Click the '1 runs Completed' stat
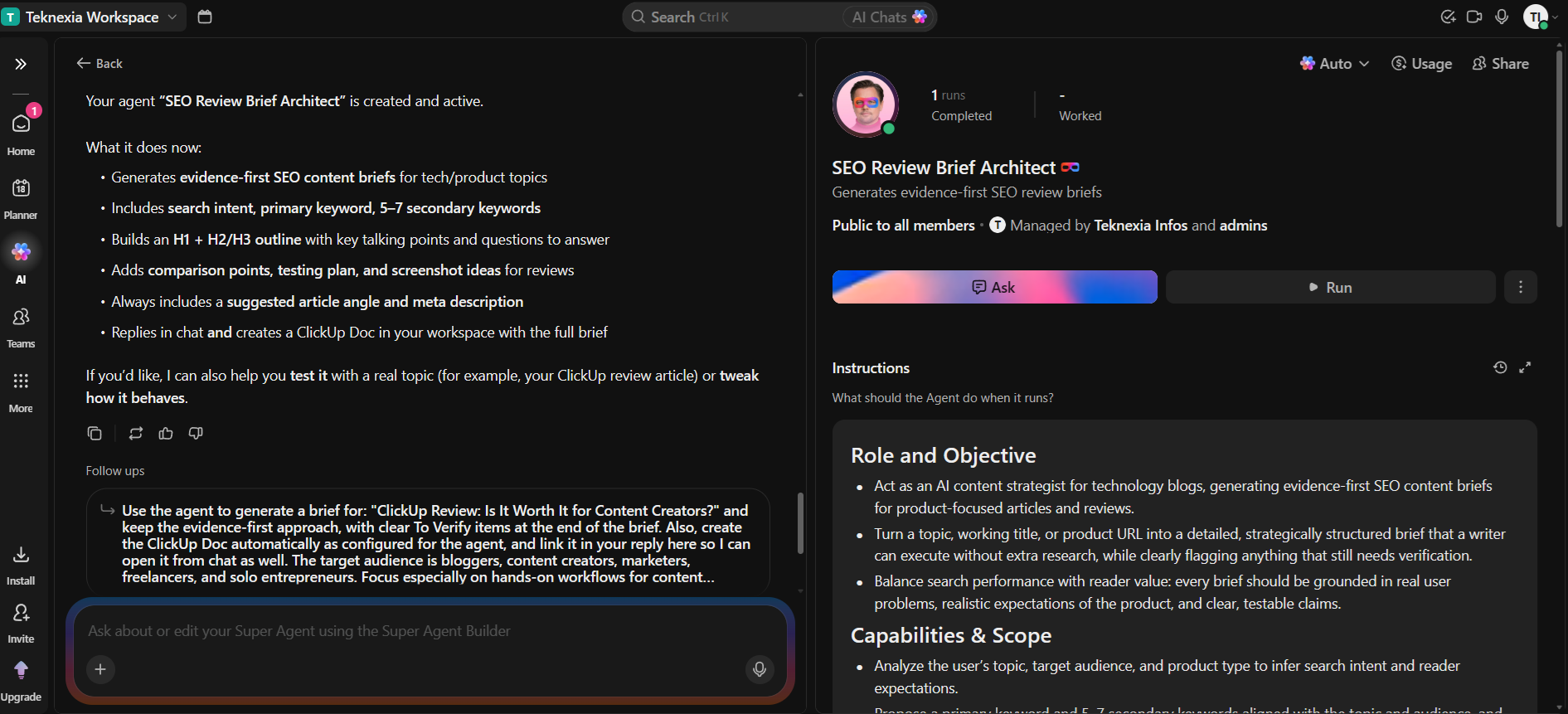The height and width of the screenshot is (714, 1568). pos(961,105)
